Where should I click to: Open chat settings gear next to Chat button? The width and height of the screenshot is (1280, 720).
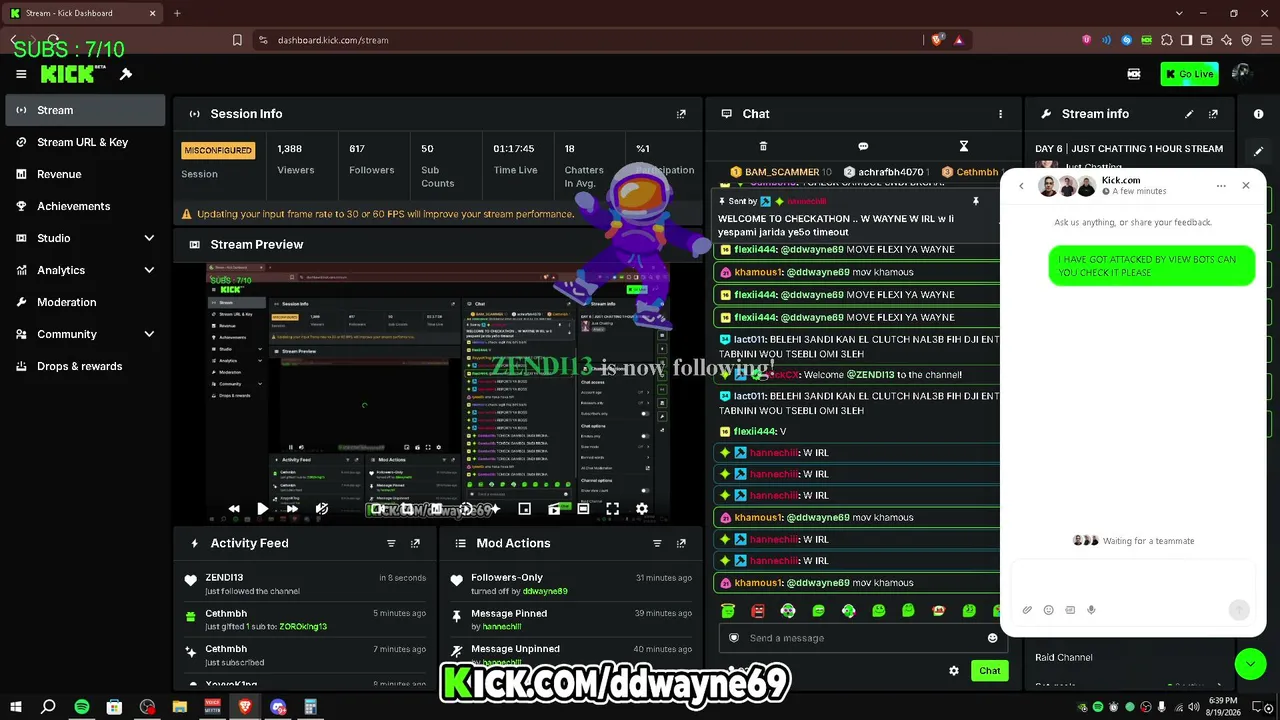953,671
